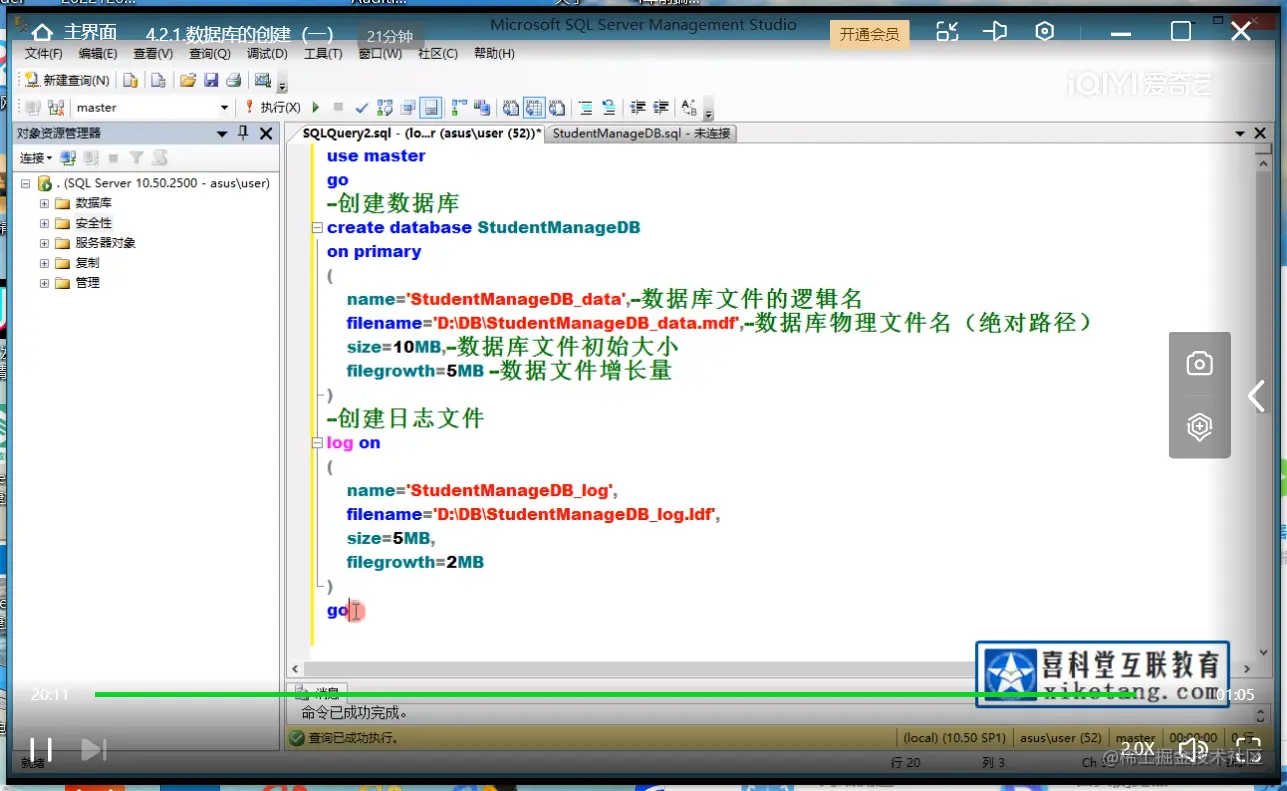The width and height of the screenshot is (1287, 791).
Task: Click Object Explorer refresh icon
Action: point(159,158)
